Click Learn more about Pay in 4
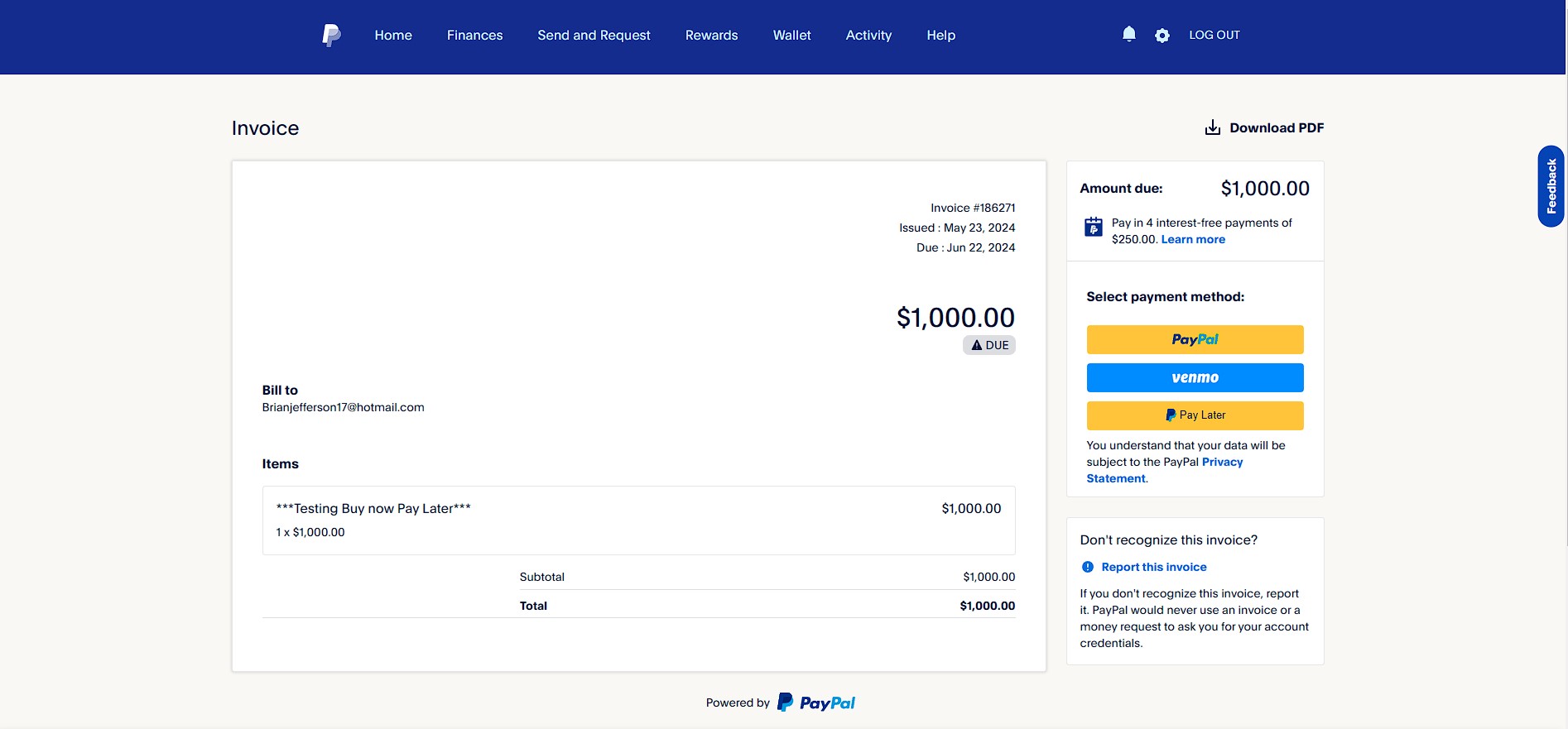The height and width of the screenshot is (729, 1568). pos(1193,239)
